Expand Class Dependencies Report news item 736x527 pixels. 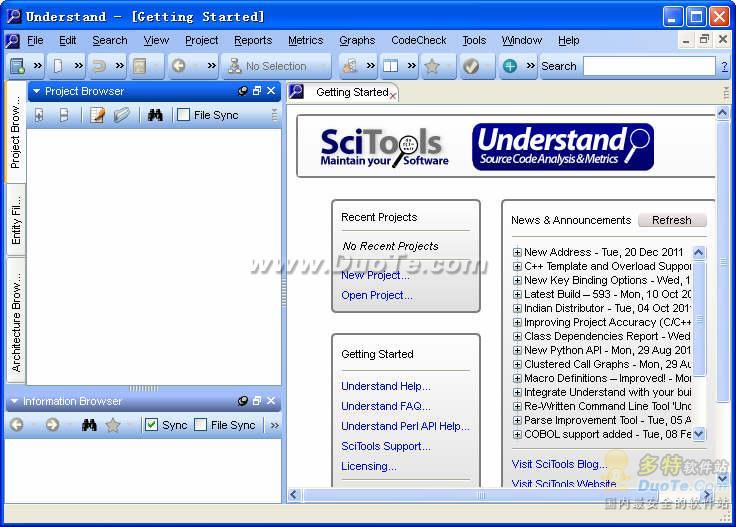coord(517,336)
